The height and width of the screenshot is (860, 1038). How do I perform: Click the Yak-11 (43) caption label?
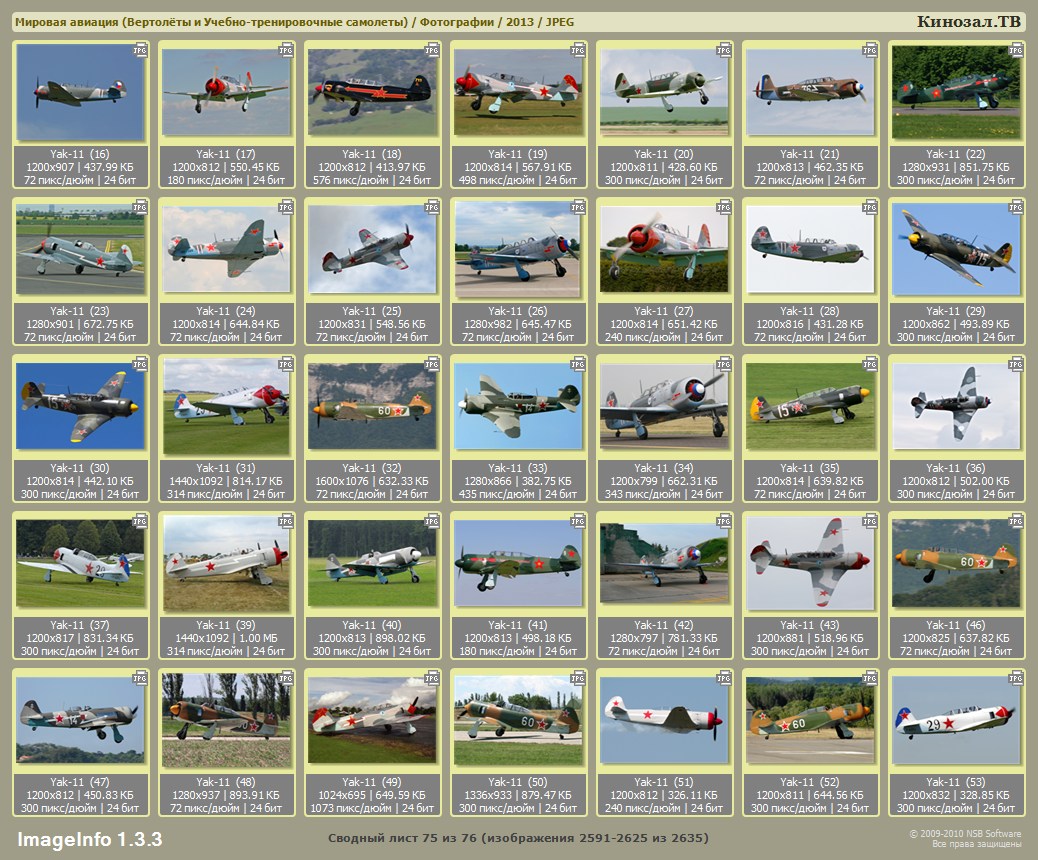coord(810,624)
